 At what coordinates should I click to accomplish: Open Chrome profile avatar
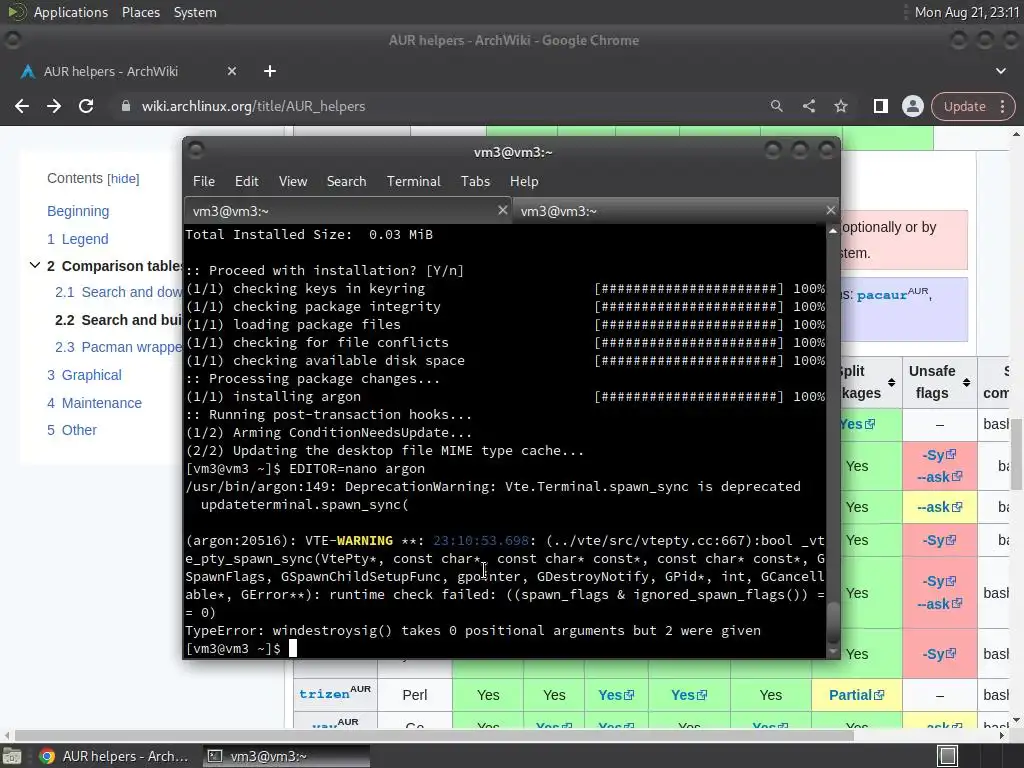click(912, 106)
